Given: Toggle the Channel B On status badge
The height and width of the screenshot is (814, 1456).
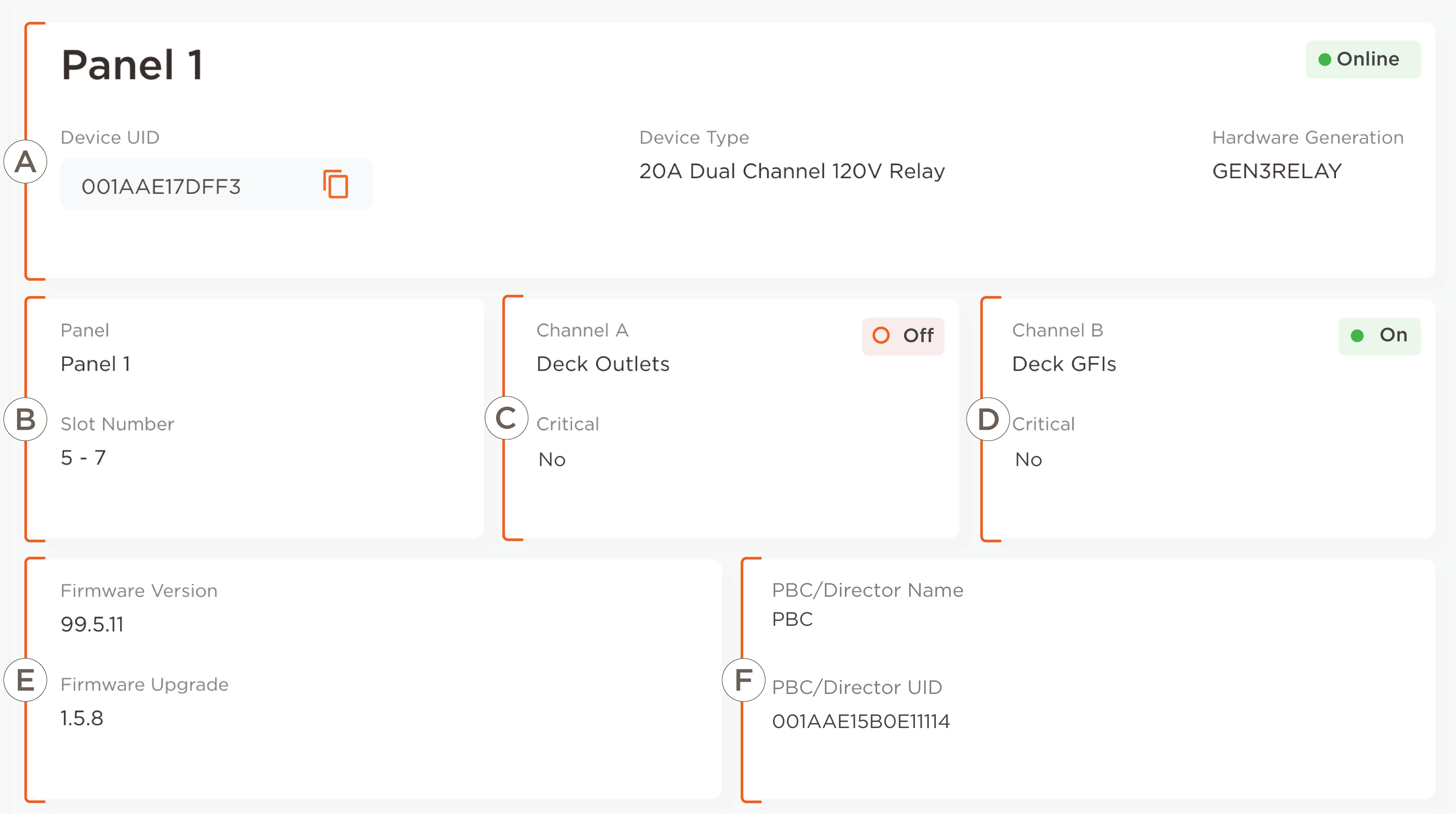Looking at the screenshot, I should (1379, 336).
